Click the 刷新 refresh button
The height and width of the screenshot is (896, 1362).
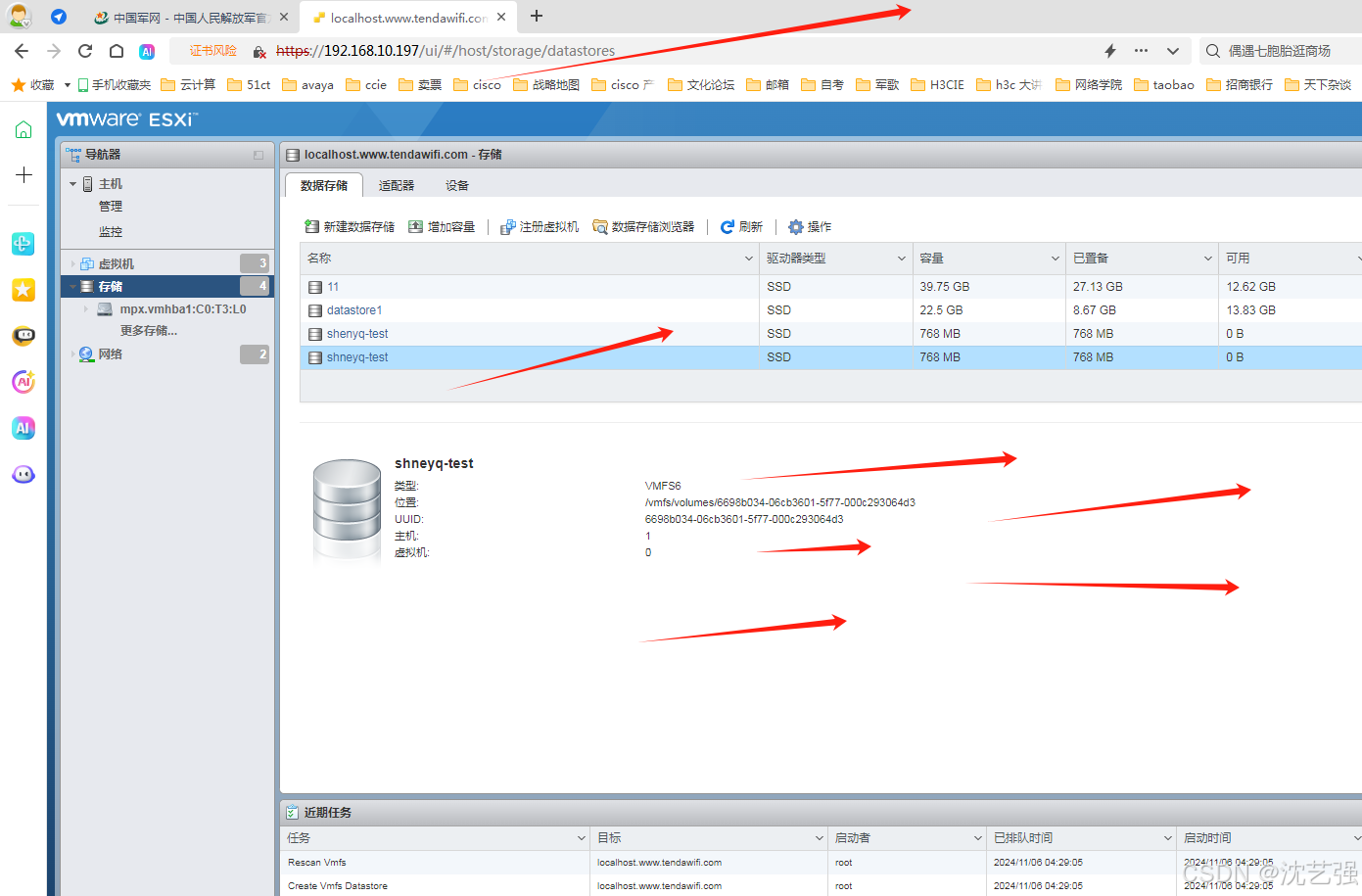click(x=741, y=227)
